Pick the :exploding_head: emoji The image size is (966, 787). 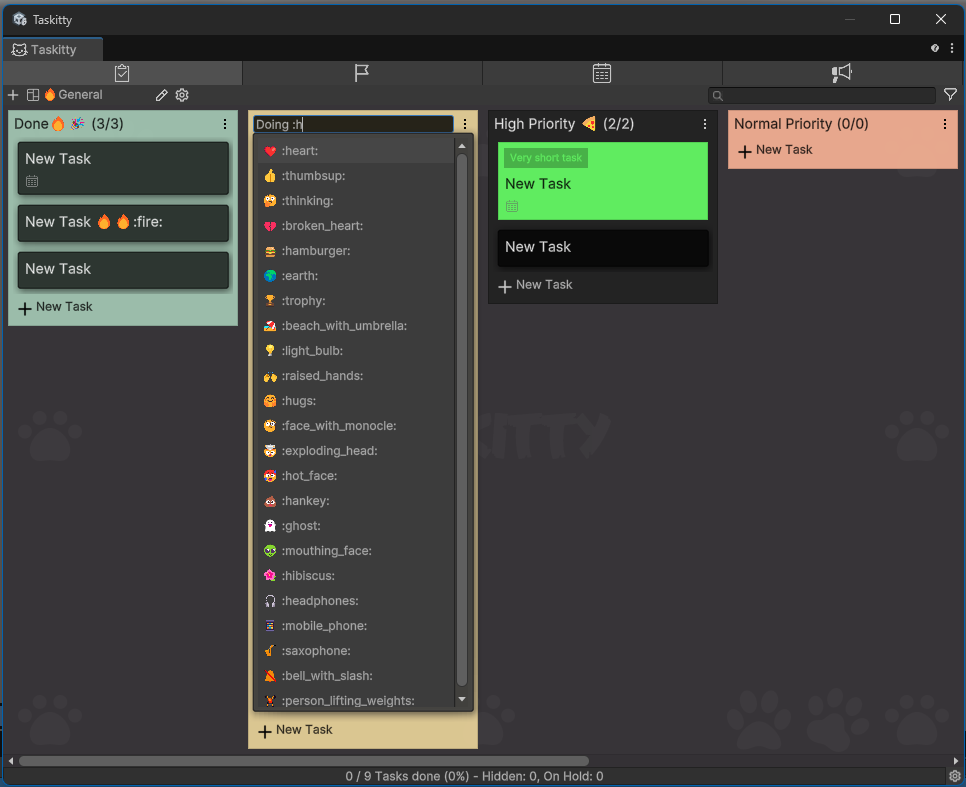coord(354,451)
